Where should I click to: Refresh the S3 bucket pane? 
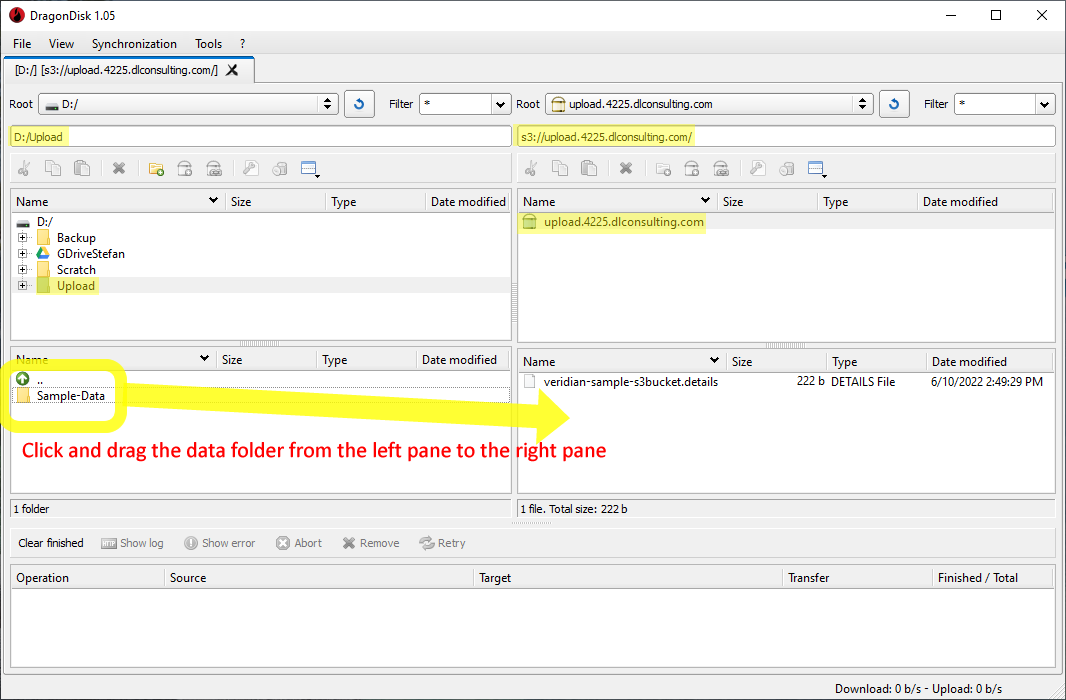point(893,103)
